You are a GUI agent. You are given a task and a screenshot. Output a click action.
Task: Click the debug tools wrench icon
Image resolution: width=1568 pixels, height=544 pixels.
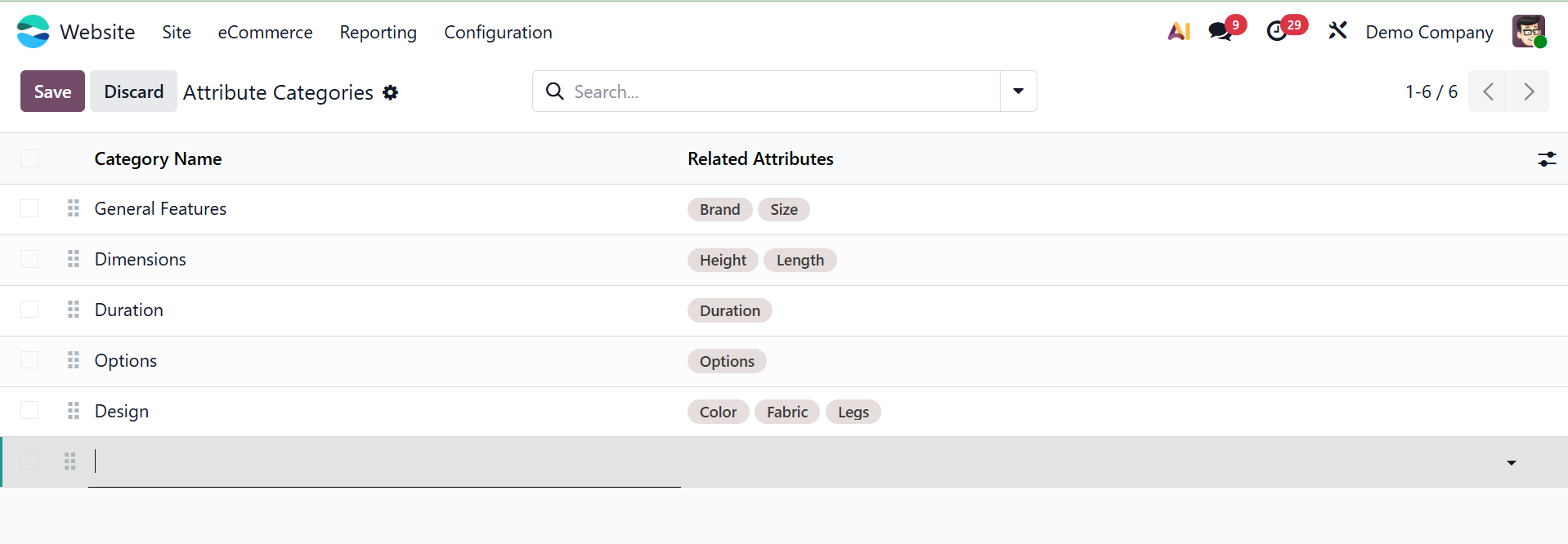1337,32
